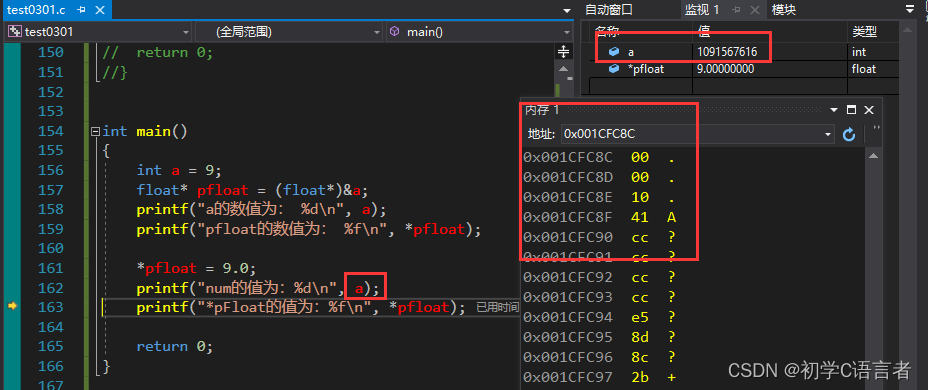Open the memory toolbar overflow options
Viewport: 928px width, 390px height.
pos(877,128)
